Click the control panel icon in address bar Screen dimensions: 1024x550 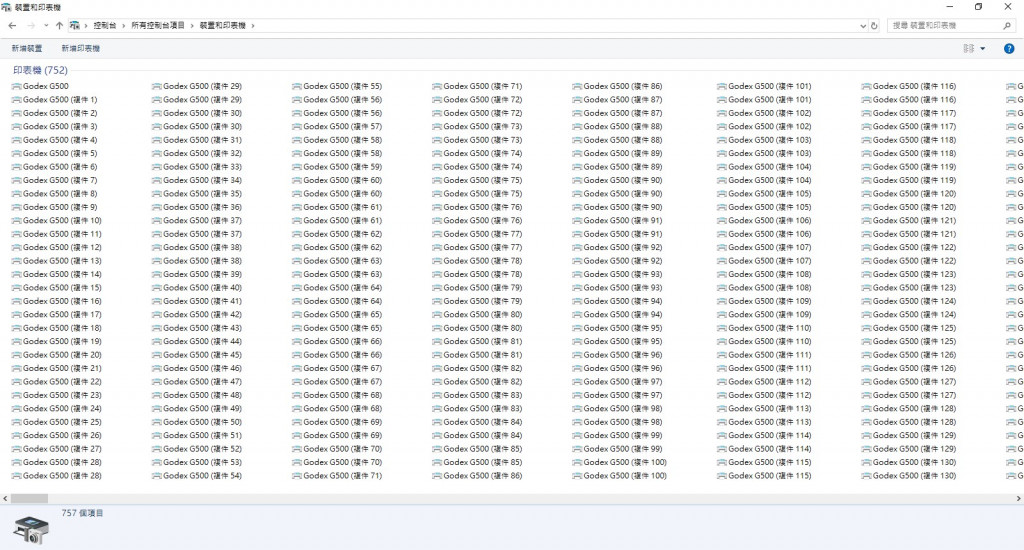point(74,25)
